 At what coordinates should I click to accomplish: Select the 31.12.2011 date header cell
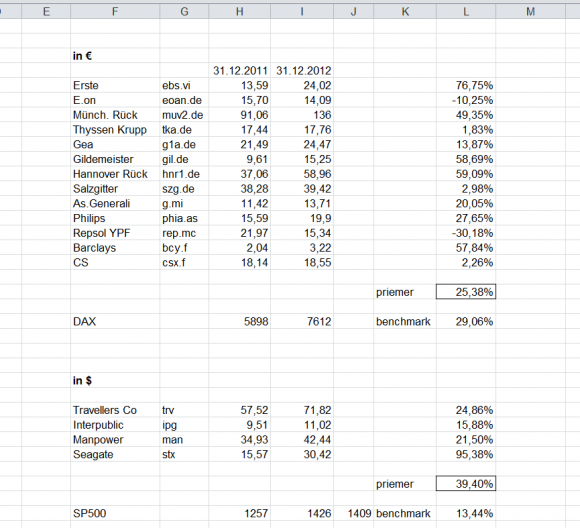(x=240, y=71)
